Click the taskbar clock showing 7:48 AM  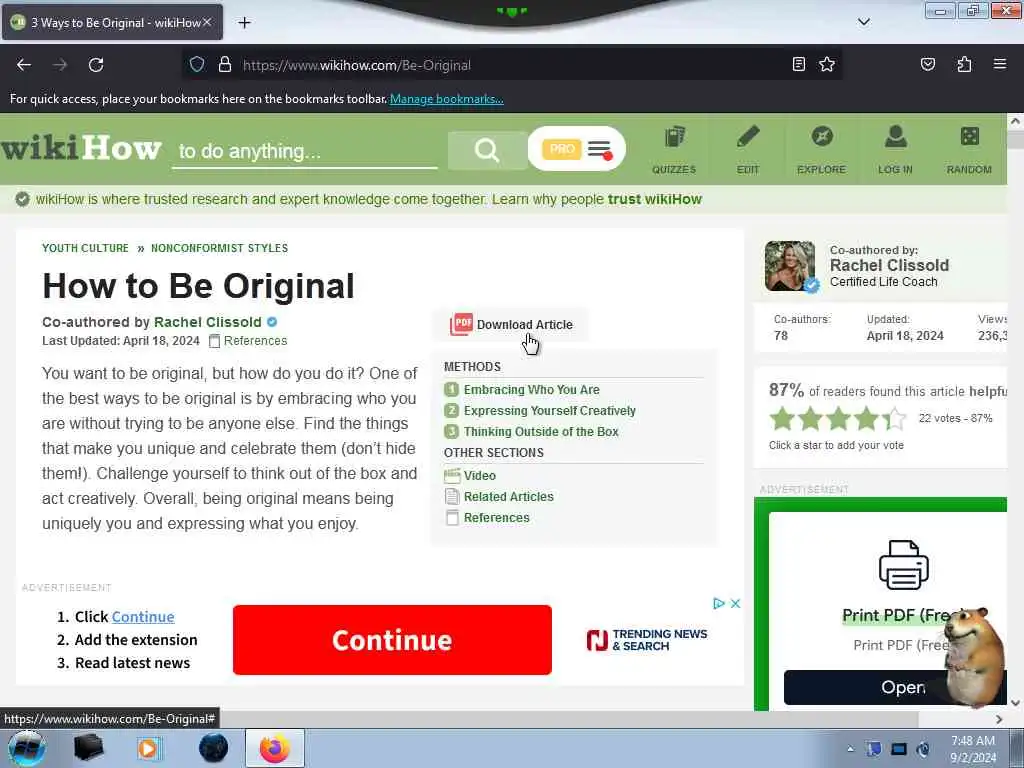[972, 749]
